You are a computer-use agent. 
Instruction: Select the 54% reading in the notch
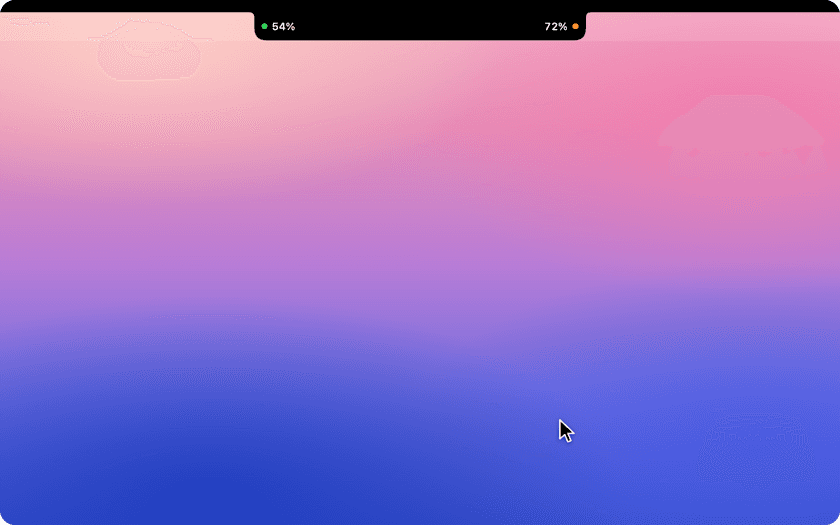(x=283, y=27)
